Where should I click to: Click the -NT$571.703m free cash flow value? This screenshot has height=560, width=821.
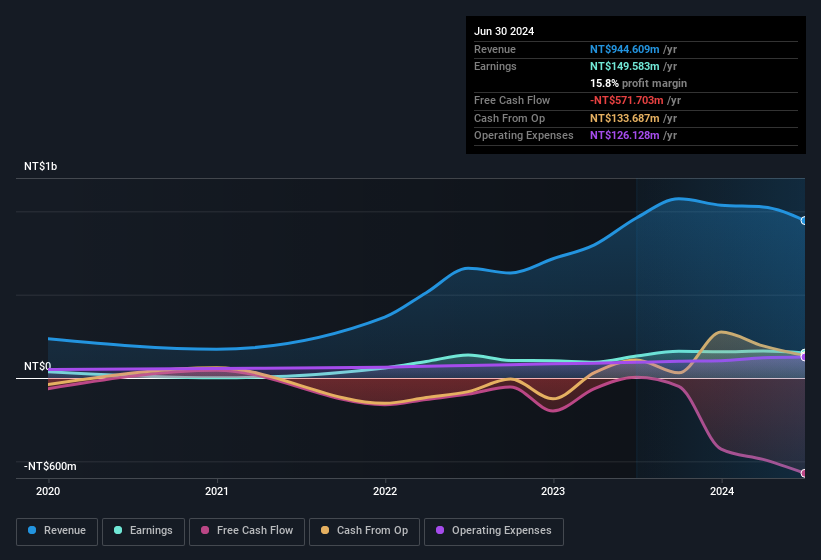[x=627, y=100]
